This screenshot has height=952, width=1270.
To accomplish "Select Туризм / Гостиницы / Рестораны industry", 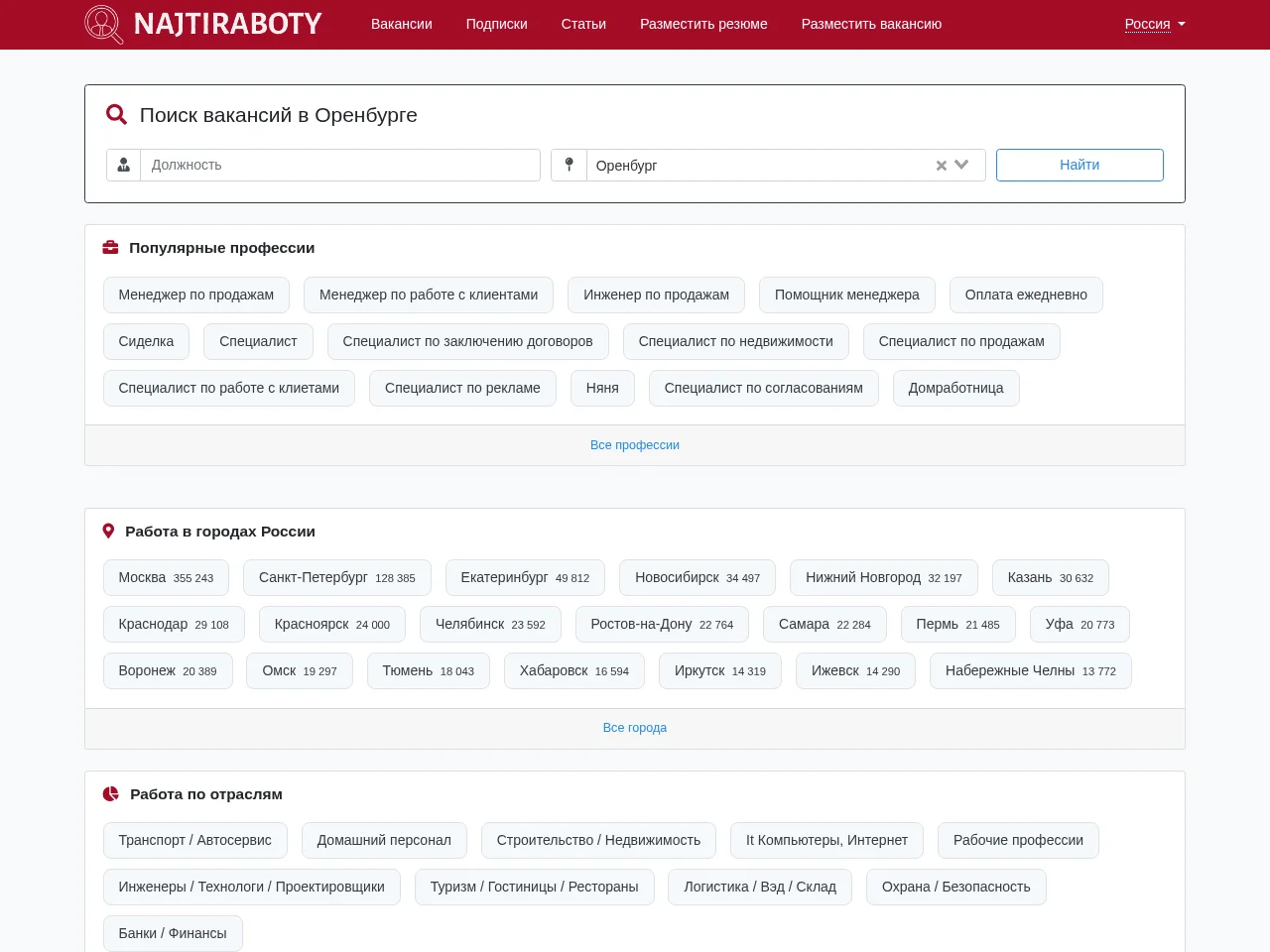I will [x=535, y=887].
